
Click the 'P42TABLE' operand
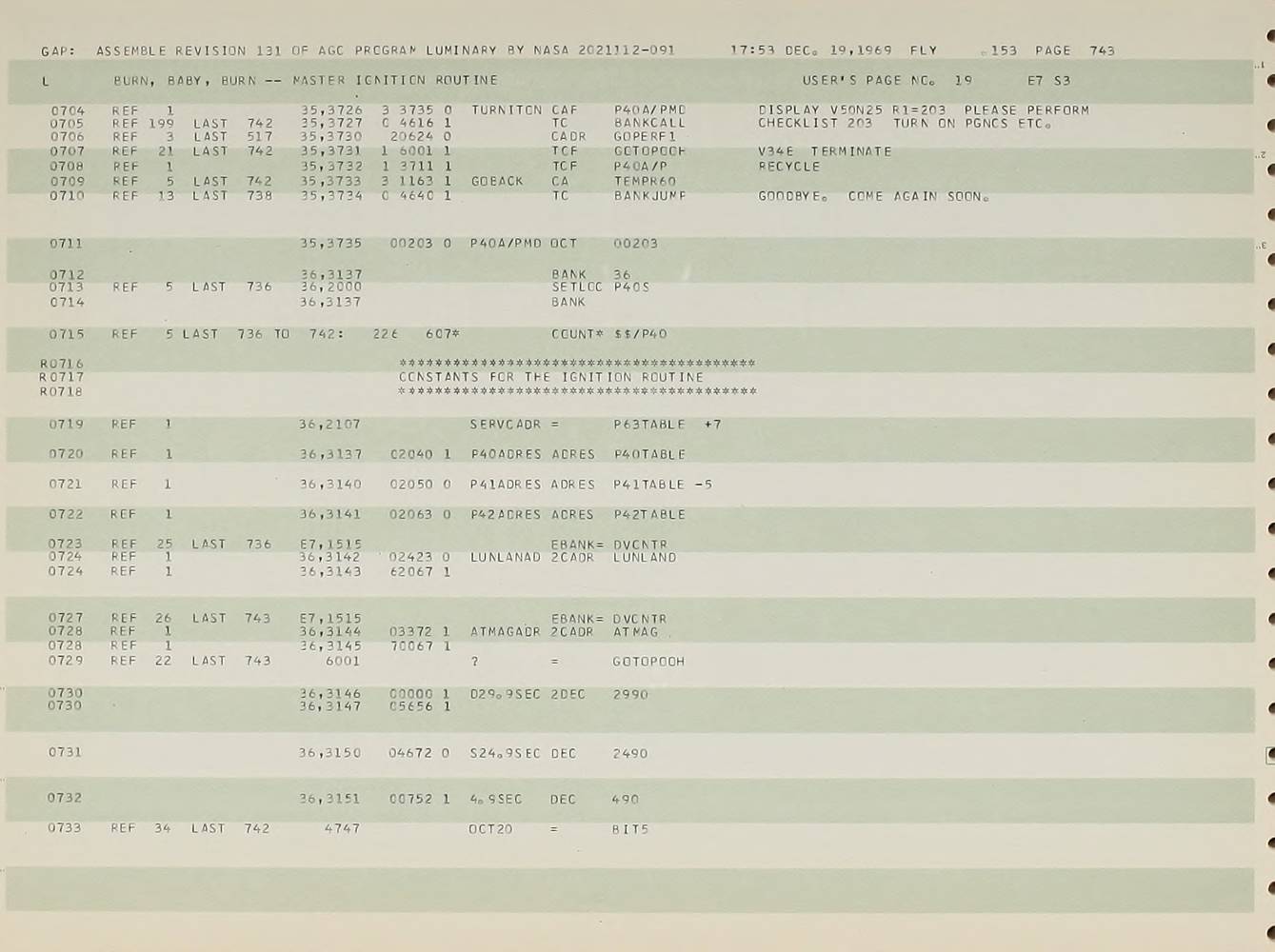click(x=649, y=515)
